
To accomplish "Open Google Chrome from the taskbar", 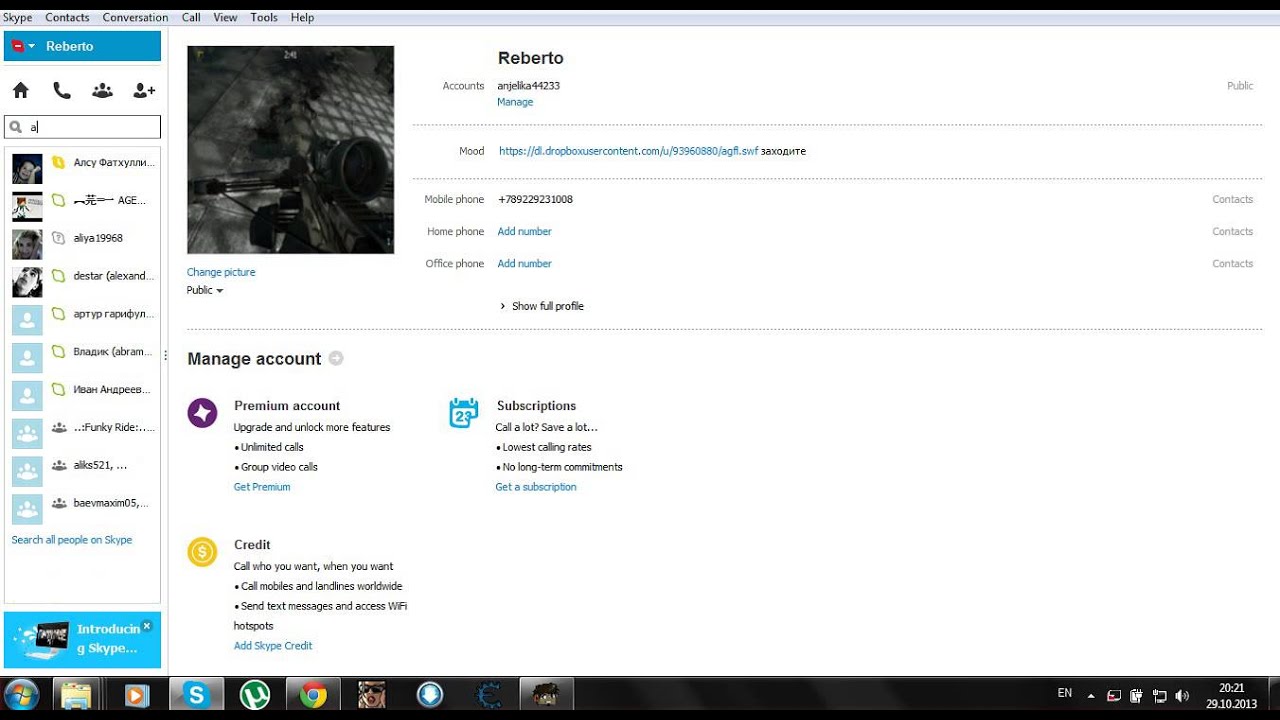I will click(313, 694).
